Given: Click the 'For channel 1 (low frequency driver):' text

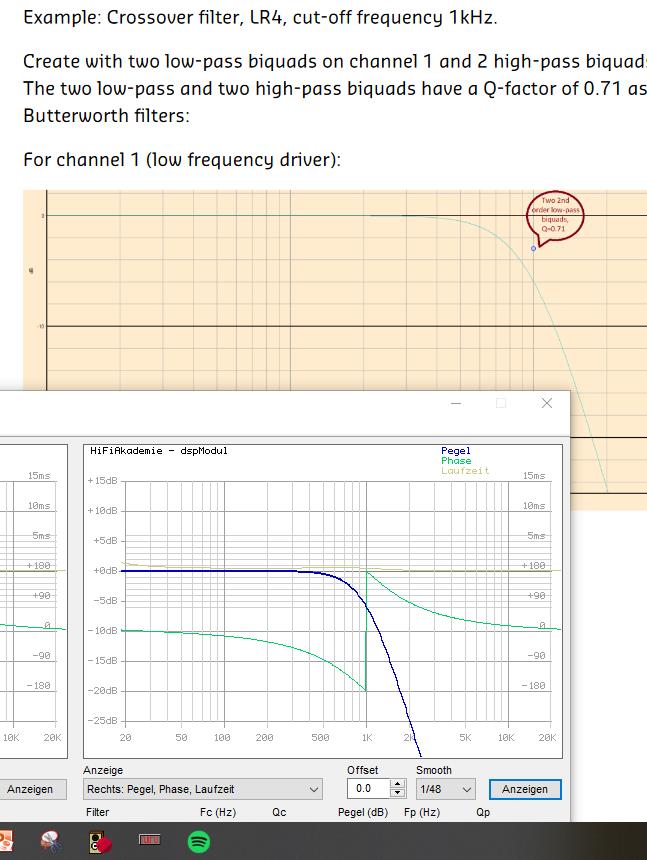Looking at the screenshot, I should (182, 160).
